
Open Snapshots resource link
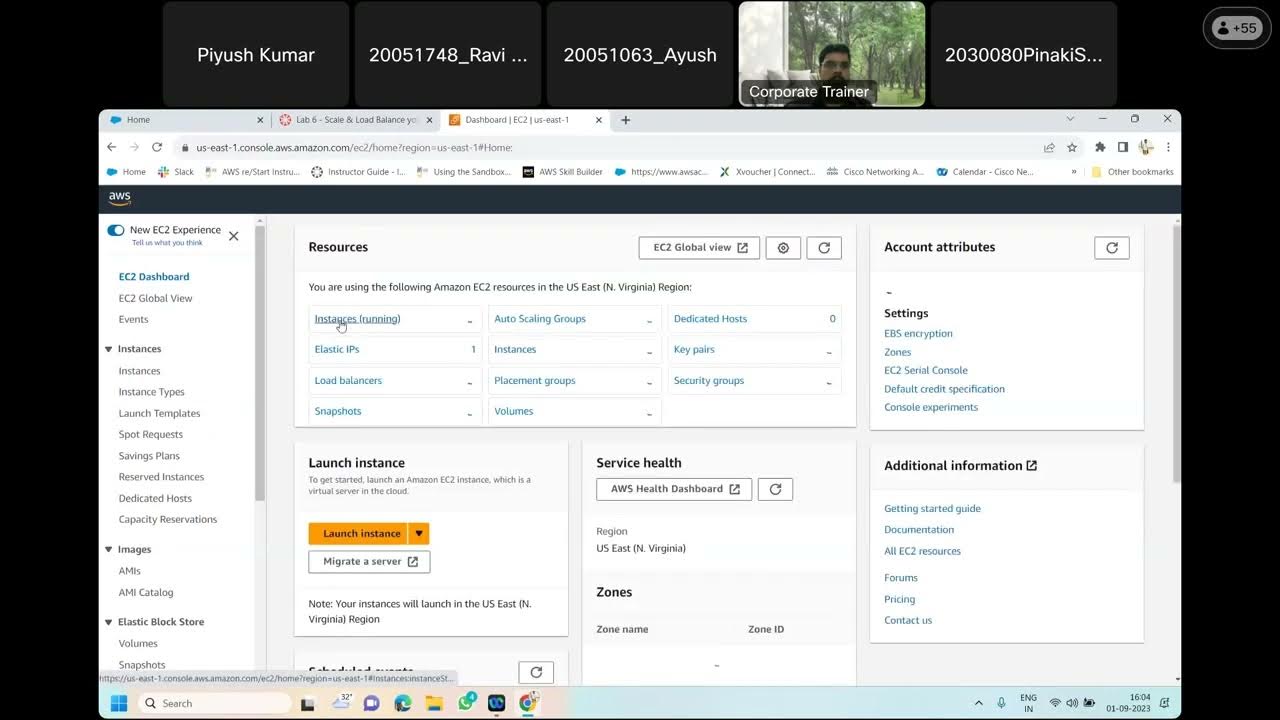tap(338, 412)
